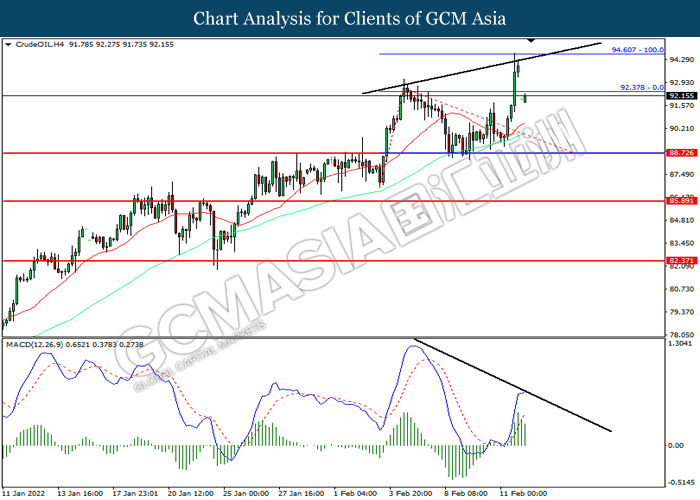Viewport: 700px width, 500px height.
Task: Click the 78.050 price axis label
Action: click(681, 335)
